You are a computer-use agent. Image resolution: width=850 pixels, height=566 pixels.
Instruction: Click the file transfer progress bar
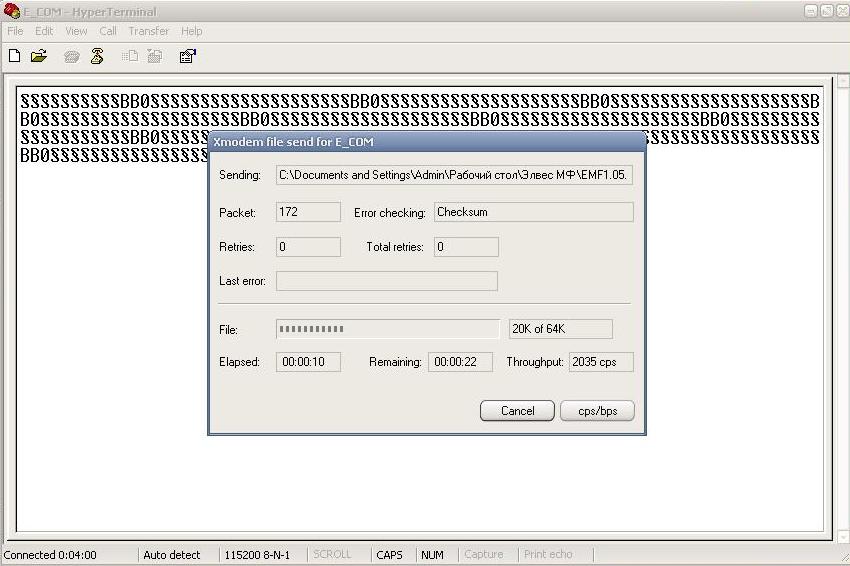388,329
